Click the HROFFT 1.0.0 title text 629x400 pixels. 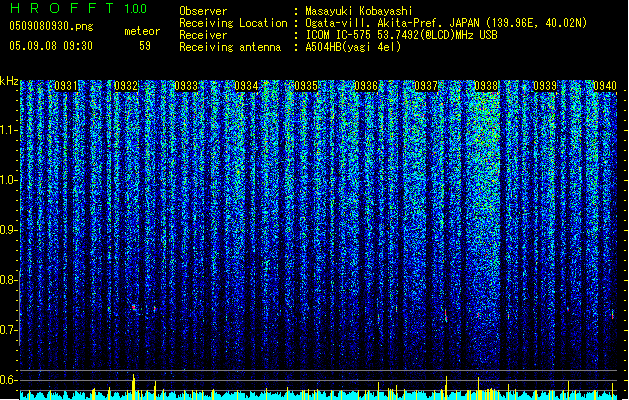tap(78, 8)
